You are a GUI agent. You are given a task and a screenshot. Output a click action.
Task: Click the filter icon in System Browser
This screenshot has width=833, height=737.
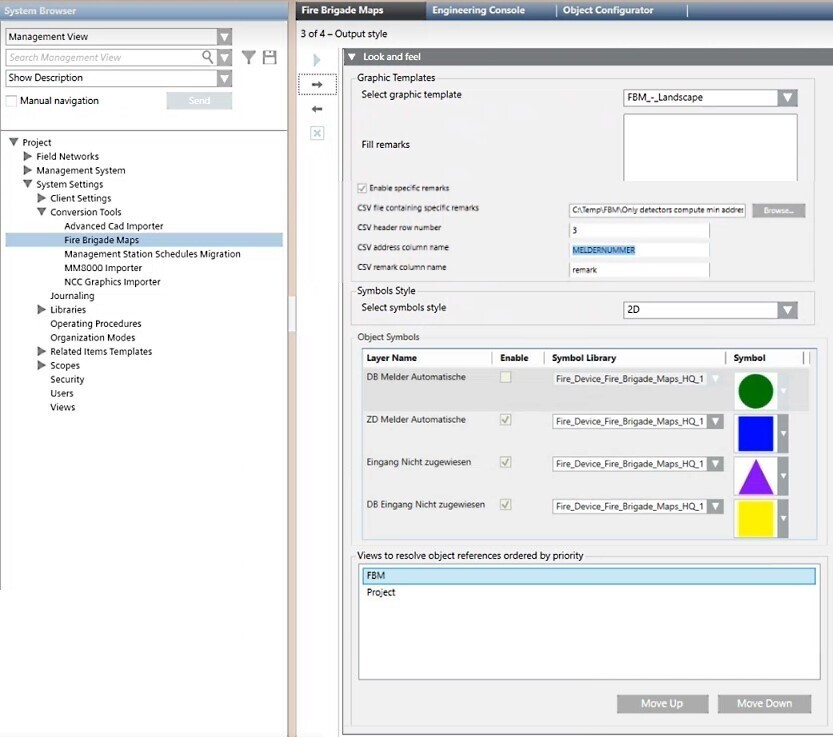[248, 57]
